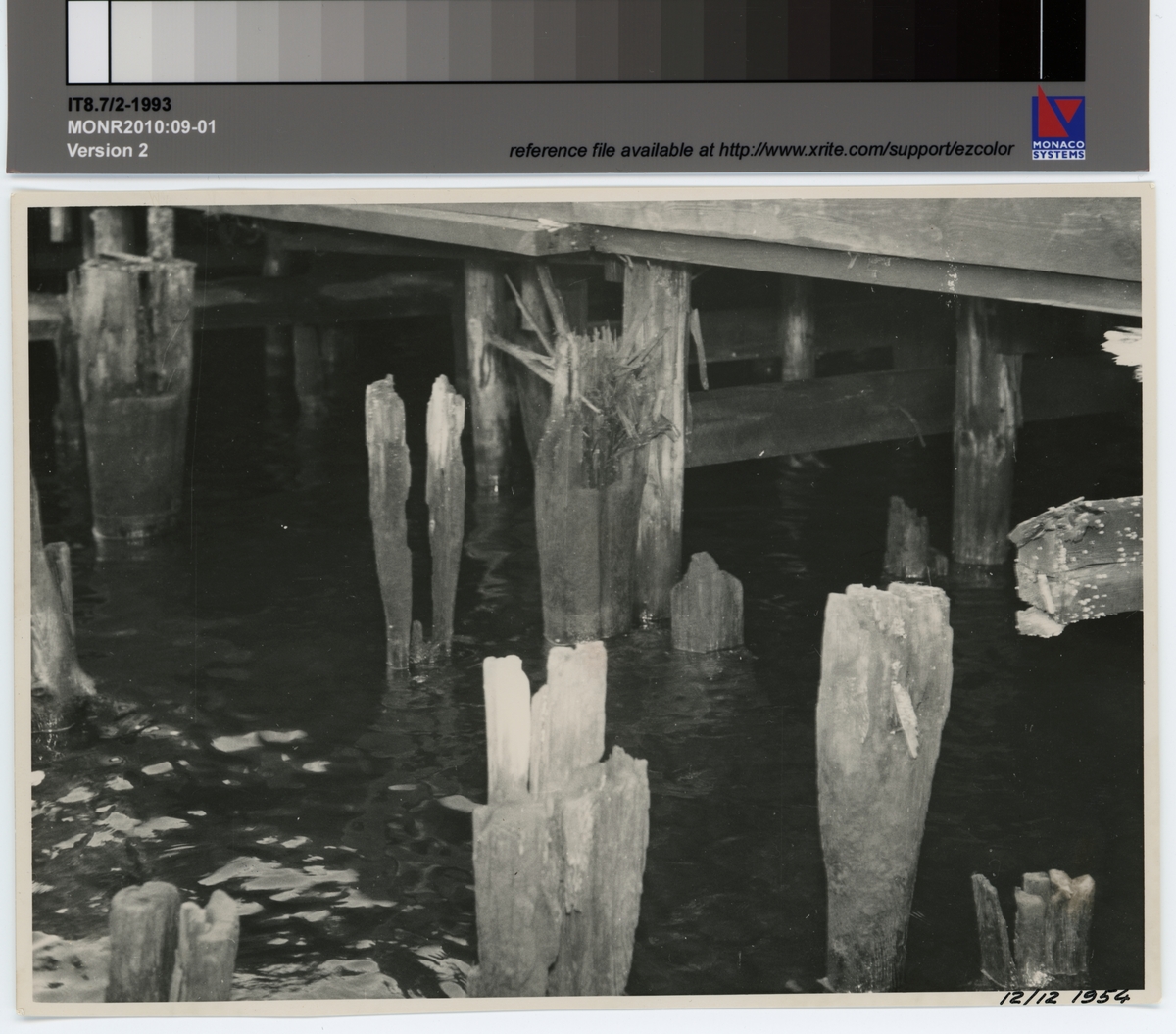Screen dimensions: 1176x1034
Task: Click the Version 2 label
Action: tap(107, 150)
